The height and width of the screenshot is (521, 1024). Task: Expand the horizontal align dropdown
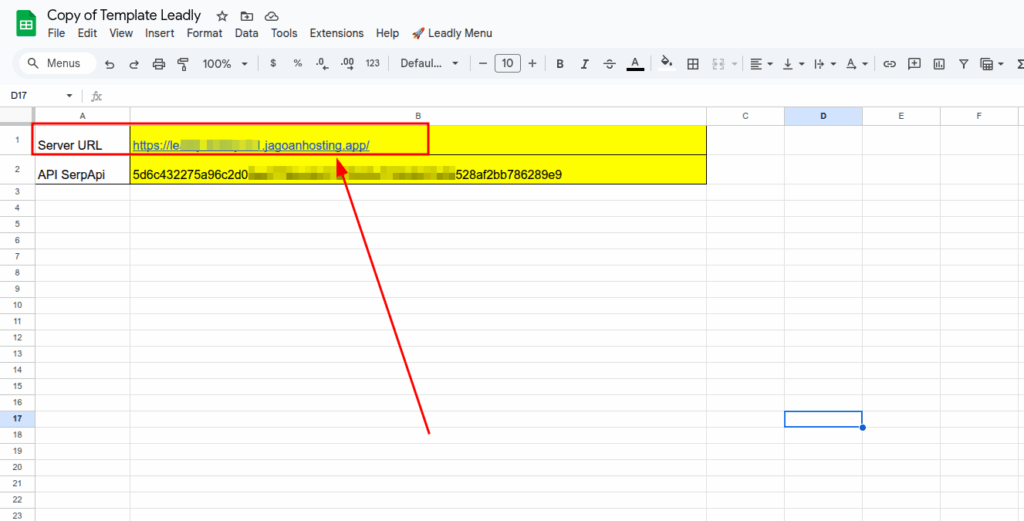[x=761, y=64]
